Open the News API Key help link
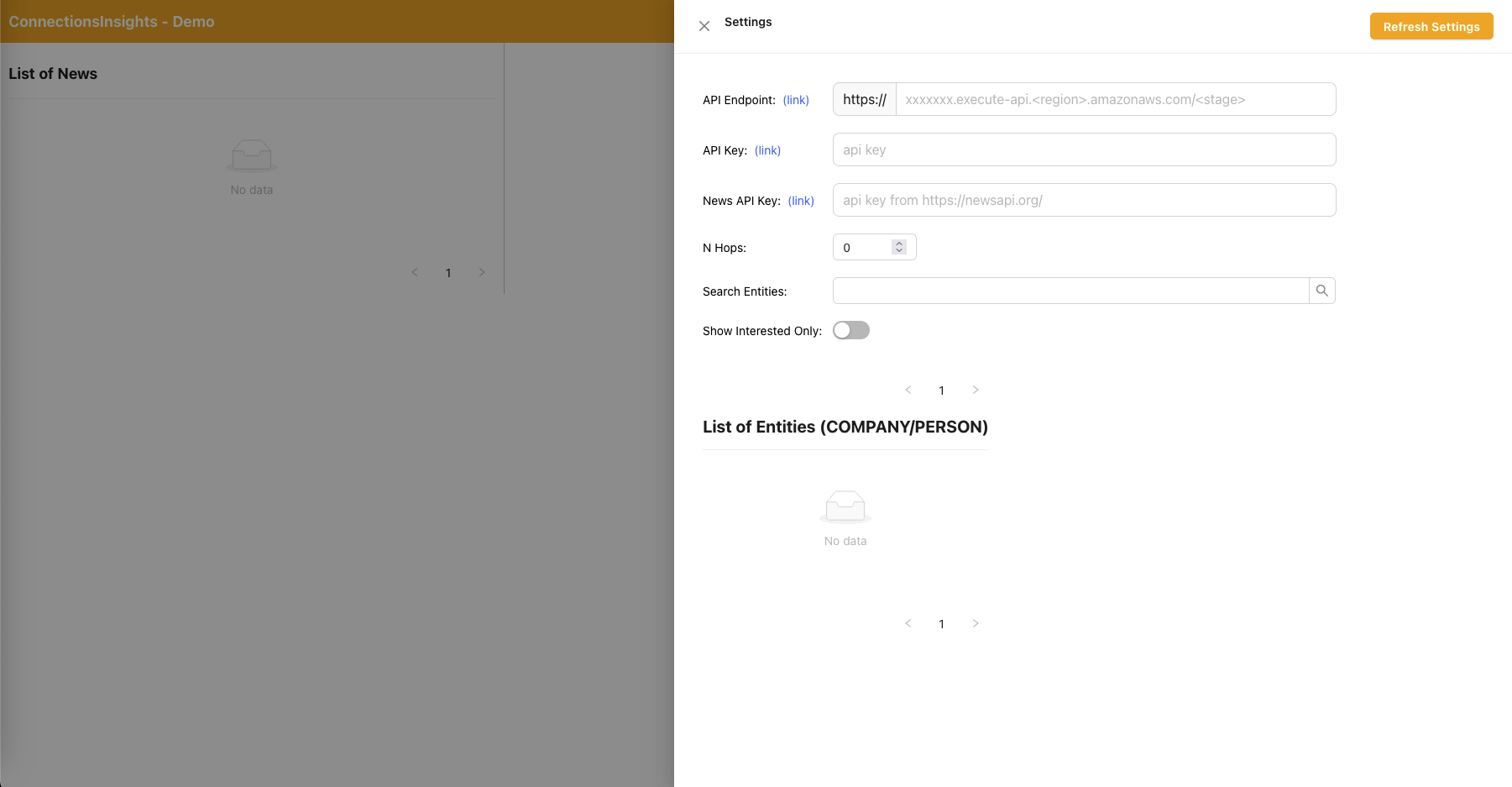 [x=801, y=201]
